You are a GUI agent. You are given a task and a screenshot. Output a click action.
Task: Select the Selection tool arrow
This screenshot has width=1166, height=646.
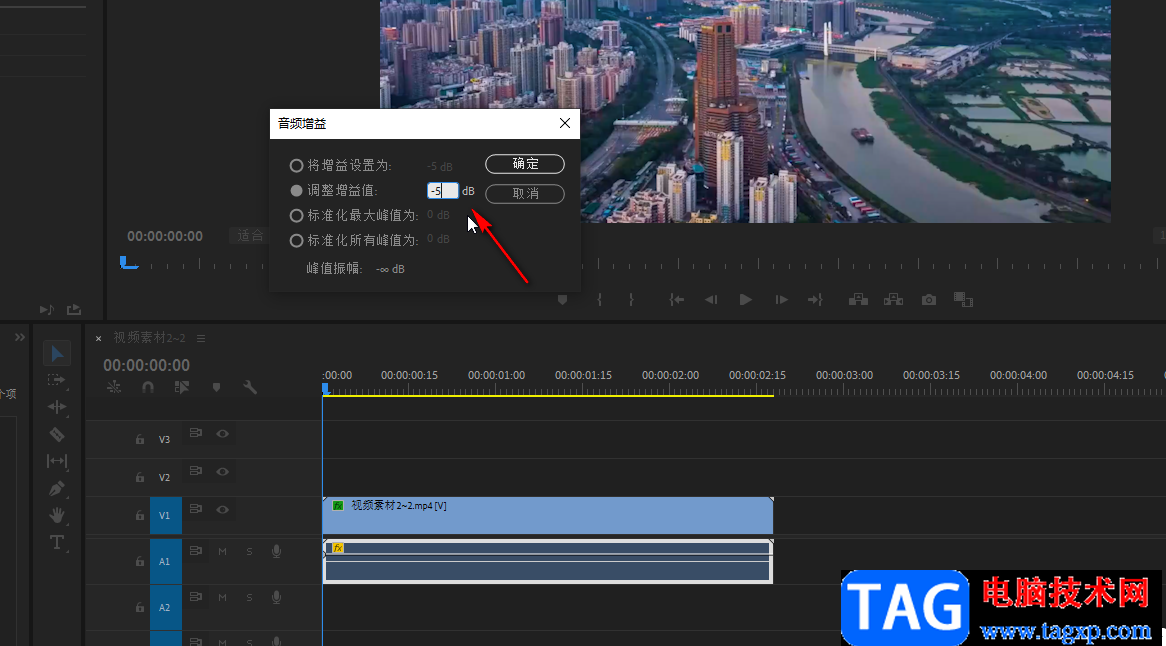(57, 354)
